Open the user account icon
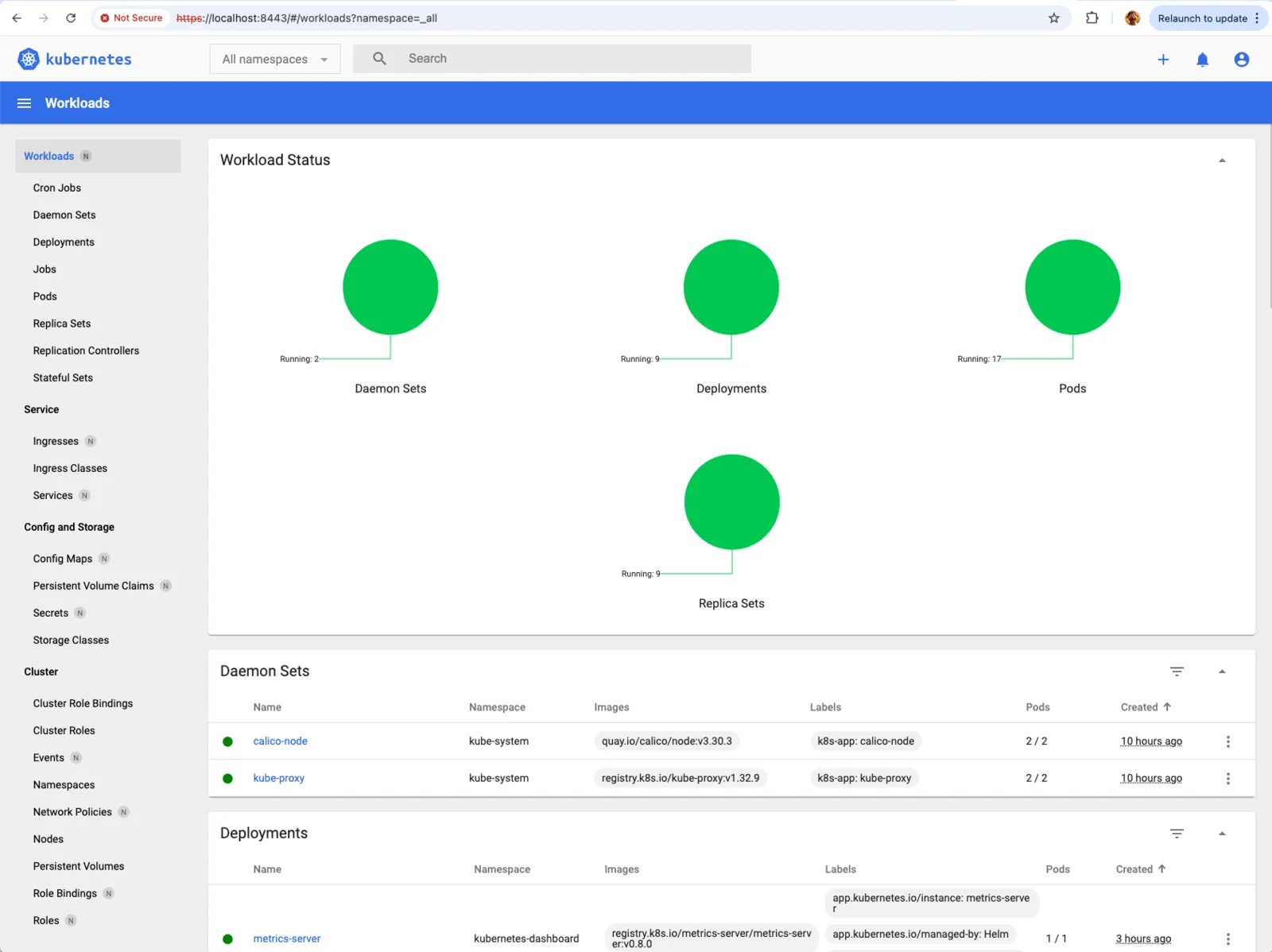 (1241, 60)
